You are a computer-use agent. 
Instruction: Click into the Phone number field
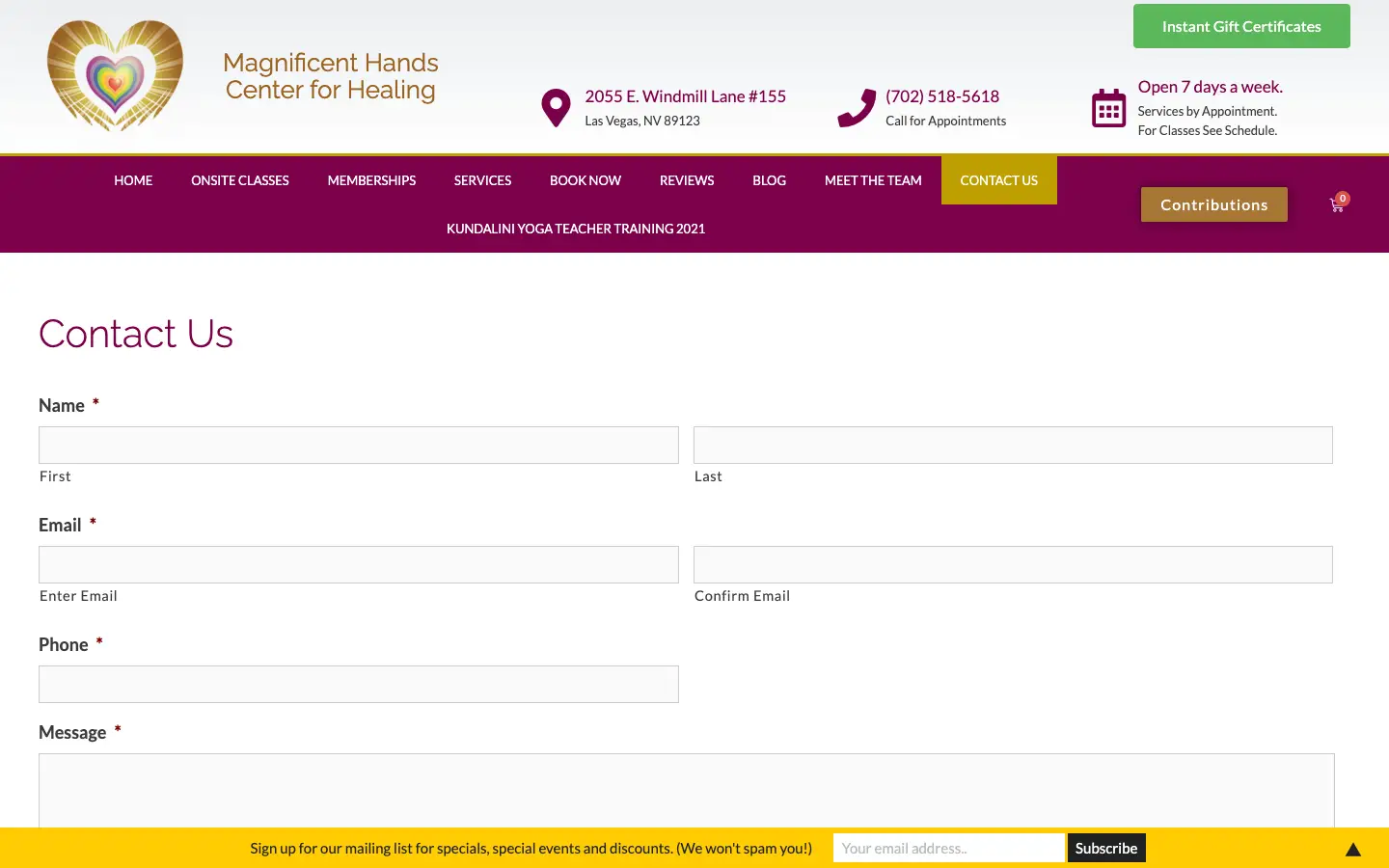coord(359,685)
